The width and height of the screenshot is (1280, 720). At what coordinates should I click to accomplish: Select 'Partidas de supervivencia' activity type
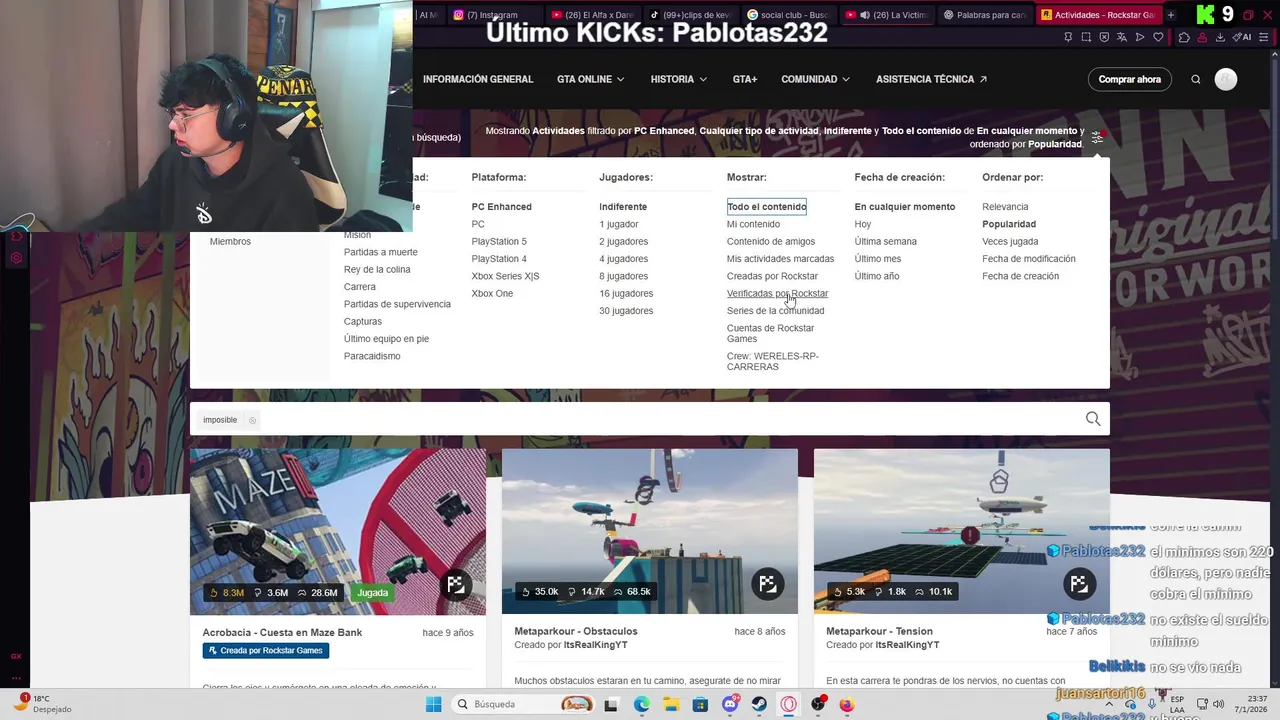397,304
